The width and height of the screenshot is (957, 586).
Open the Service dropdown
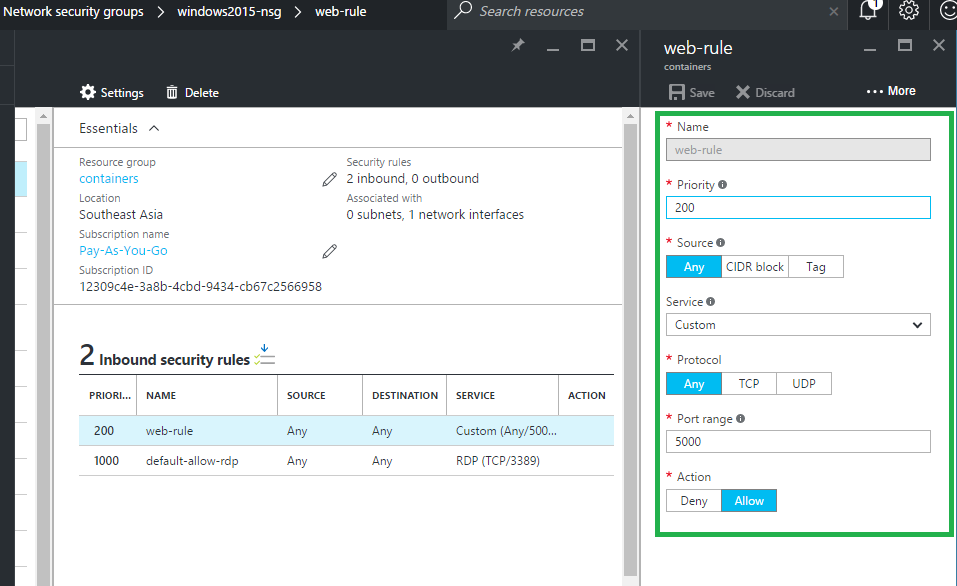click(798, 325)
